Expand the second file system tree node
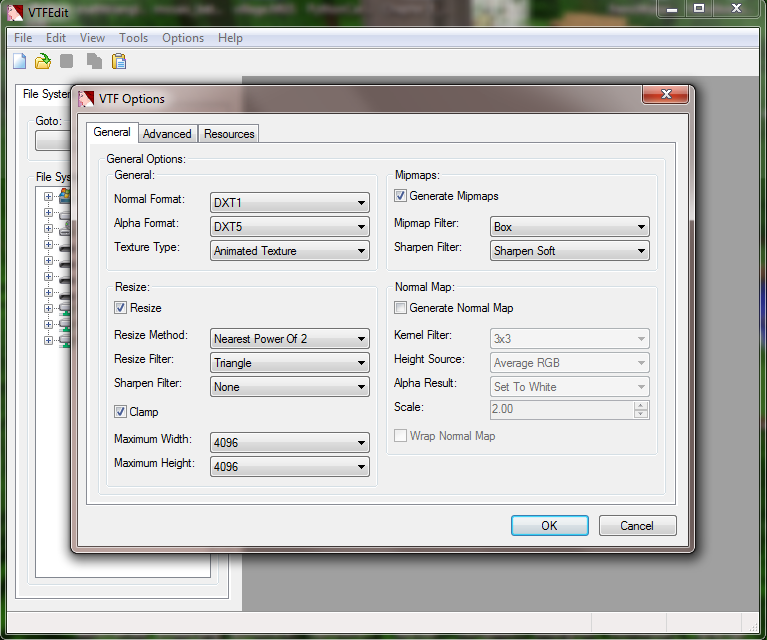The height and width of the screenshot is (640, 767). (48, 212)
